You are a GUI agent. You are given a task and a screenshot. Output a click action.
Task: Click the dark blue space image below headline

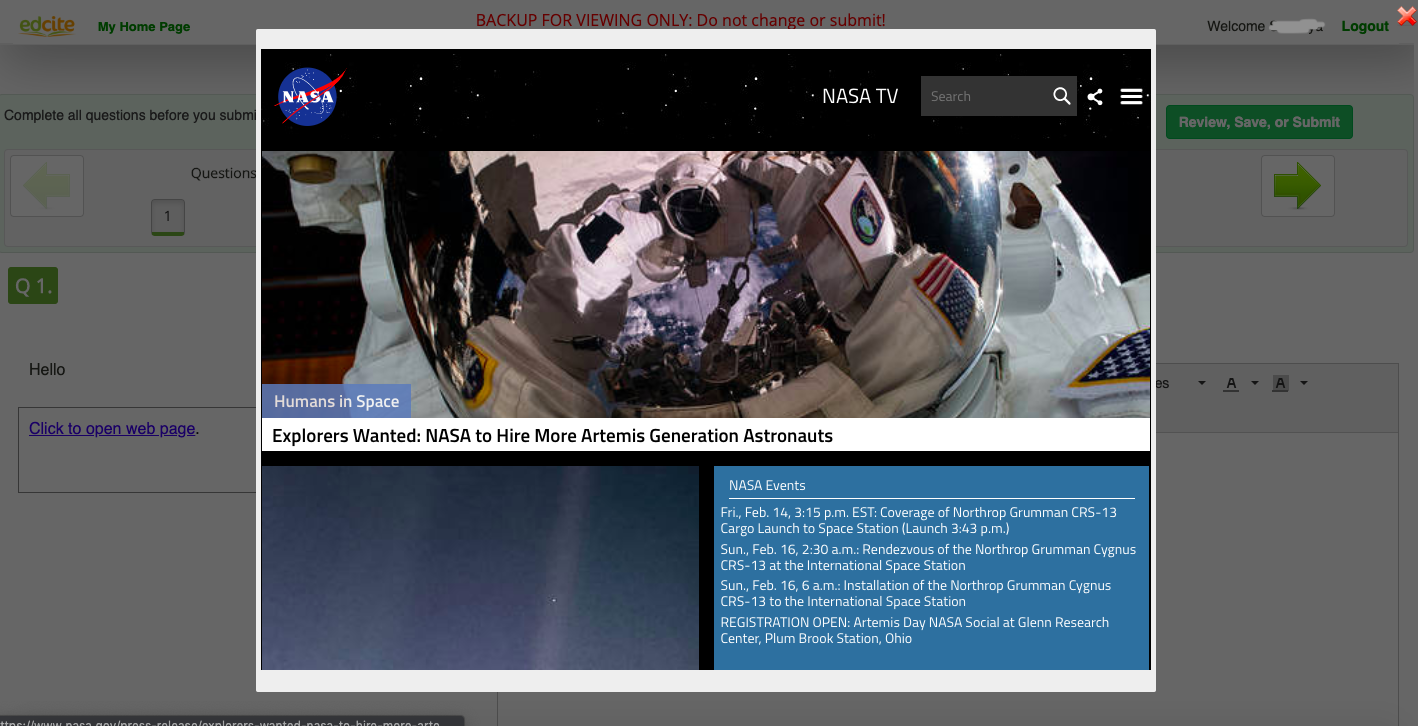480,568
